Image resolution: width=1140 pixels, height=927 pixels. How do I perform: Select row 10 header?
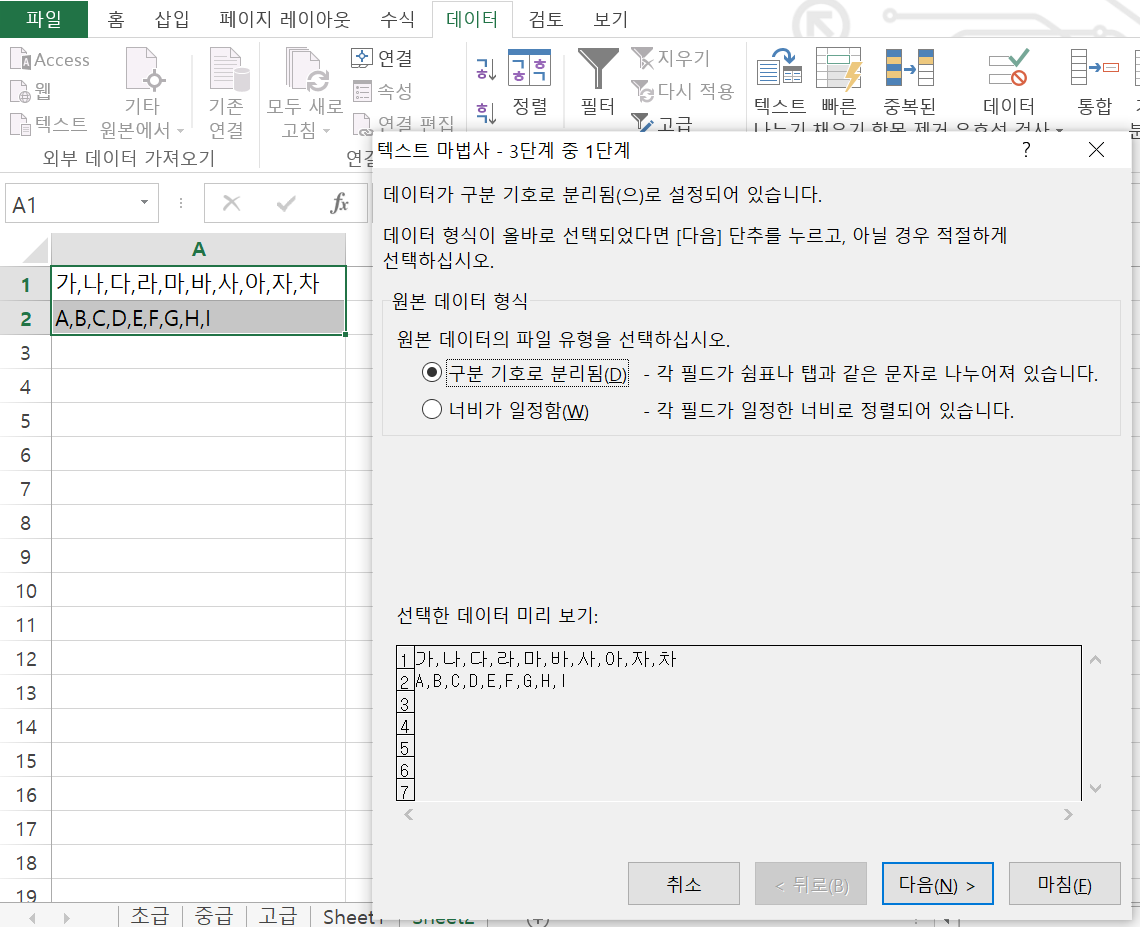pyautogui.click(x=25, y=591)
